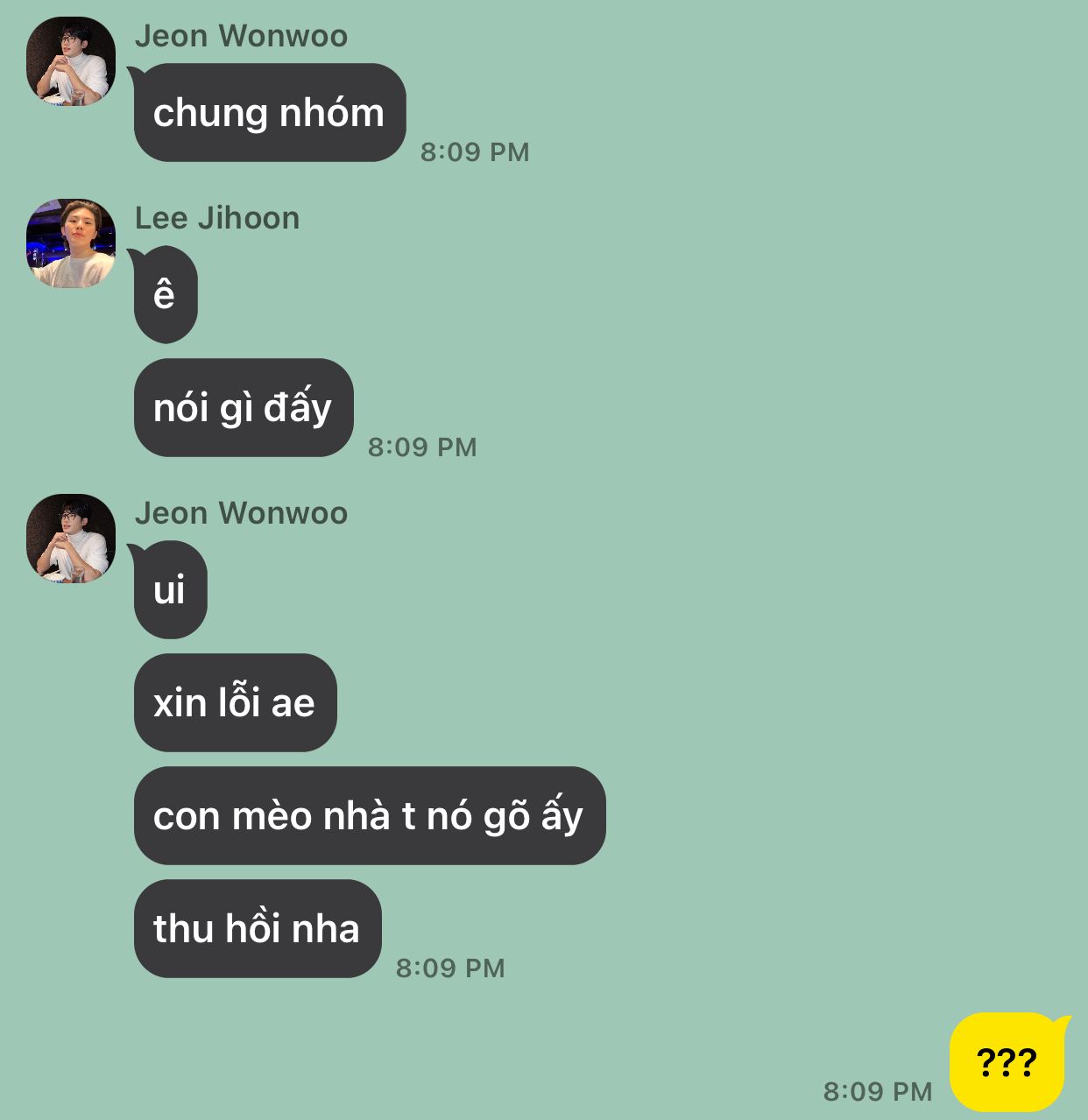This screenshot has height=1120, width=1088.
Task: Select the 'chung nhóm' message bubble
Action: (270, 113)
